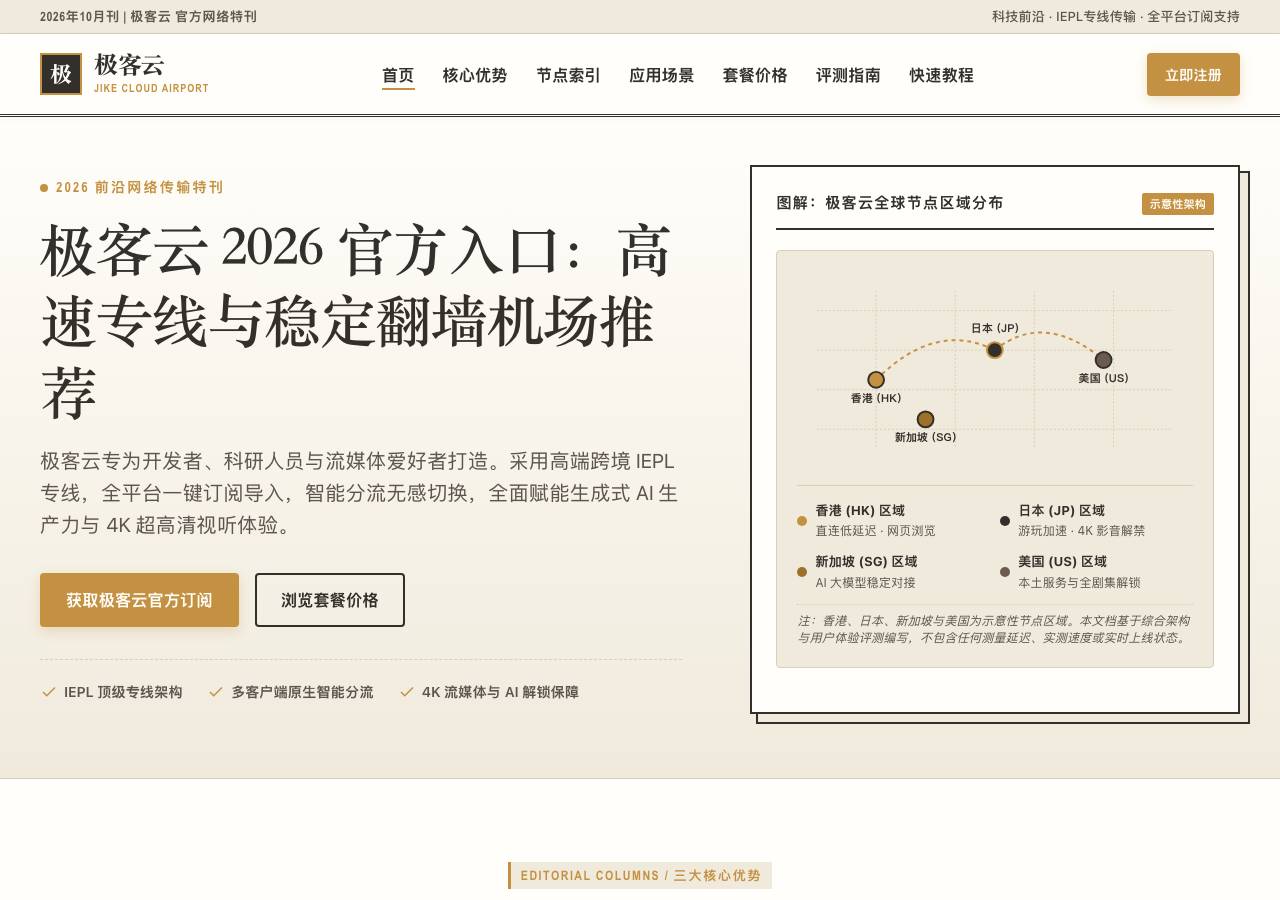Open the 套餐价格 navigation link
The height and width of the screenshot is (900, 1280).
(755, 75)
